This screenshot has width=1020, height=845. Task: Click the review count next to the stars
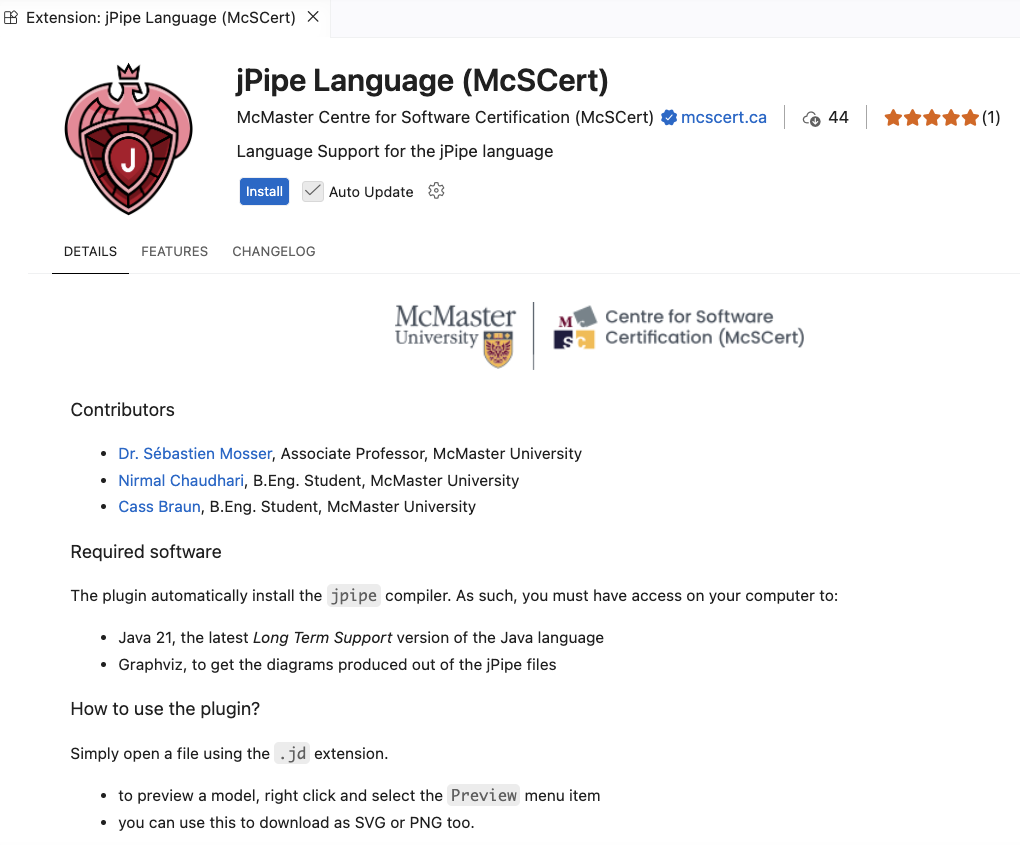click(x=991, y=118)
